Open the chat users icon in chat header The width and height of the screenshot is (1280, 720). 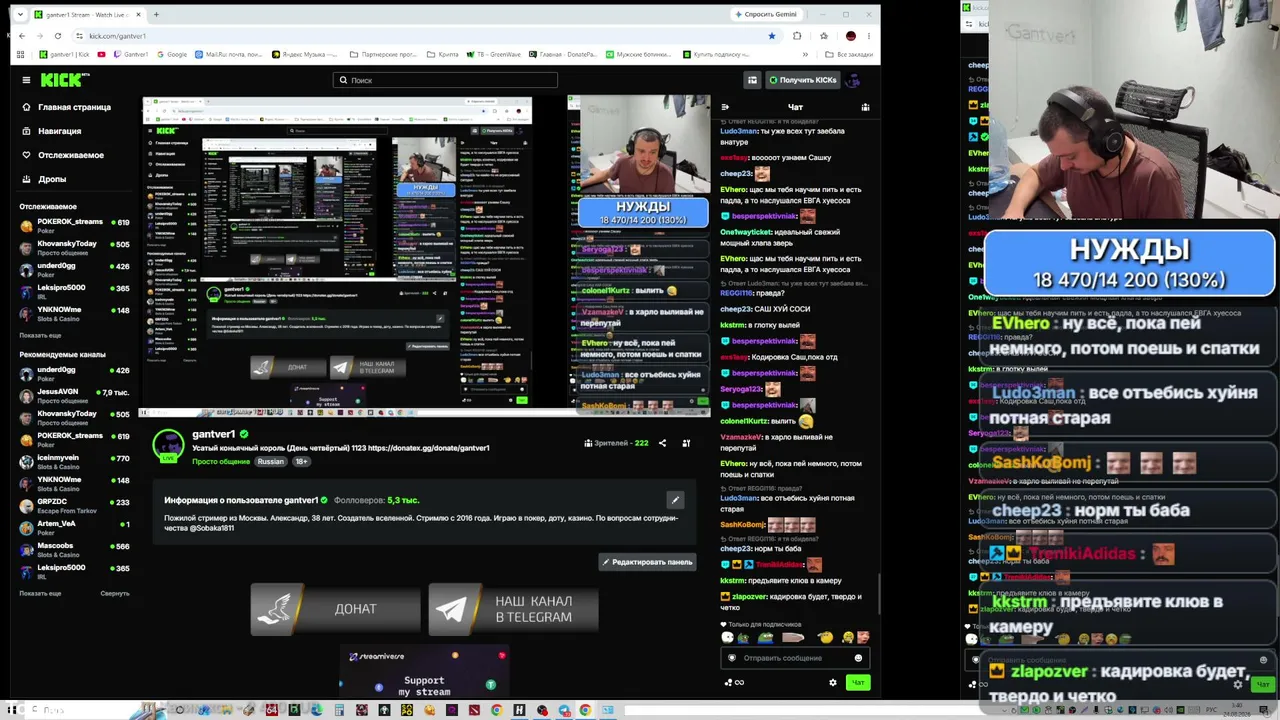click(865, 107)
